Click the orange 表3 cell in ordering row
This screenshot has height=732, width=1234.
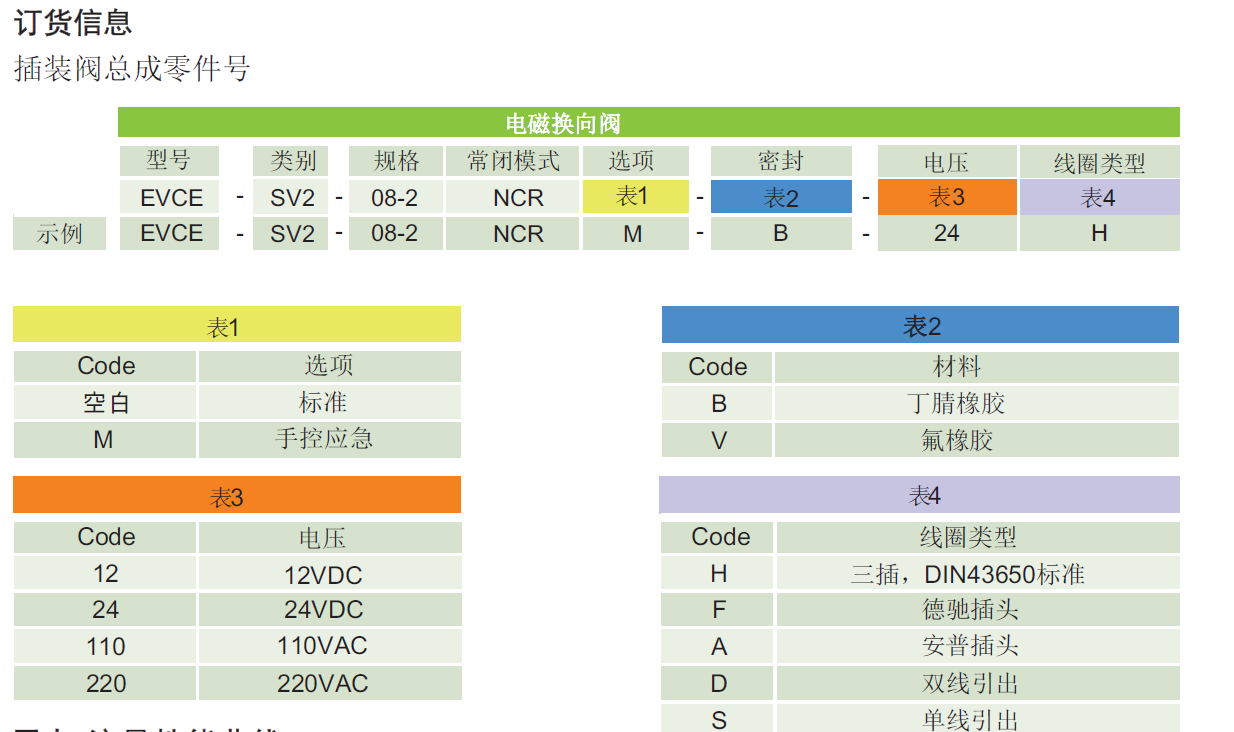[x=946, y=197]
